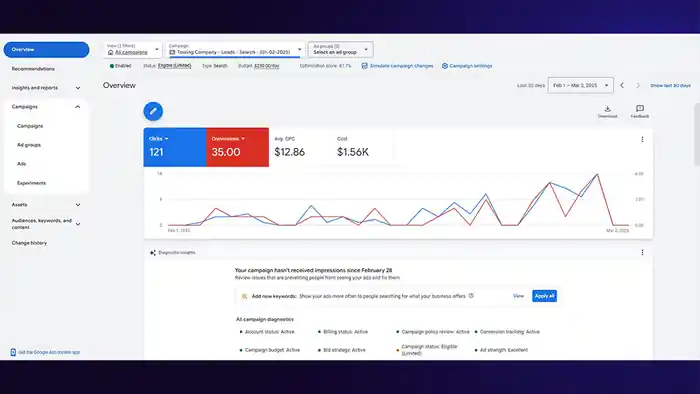Click the budget per day value
This screenshot has width=700, height=394.
tap(267, 66)
